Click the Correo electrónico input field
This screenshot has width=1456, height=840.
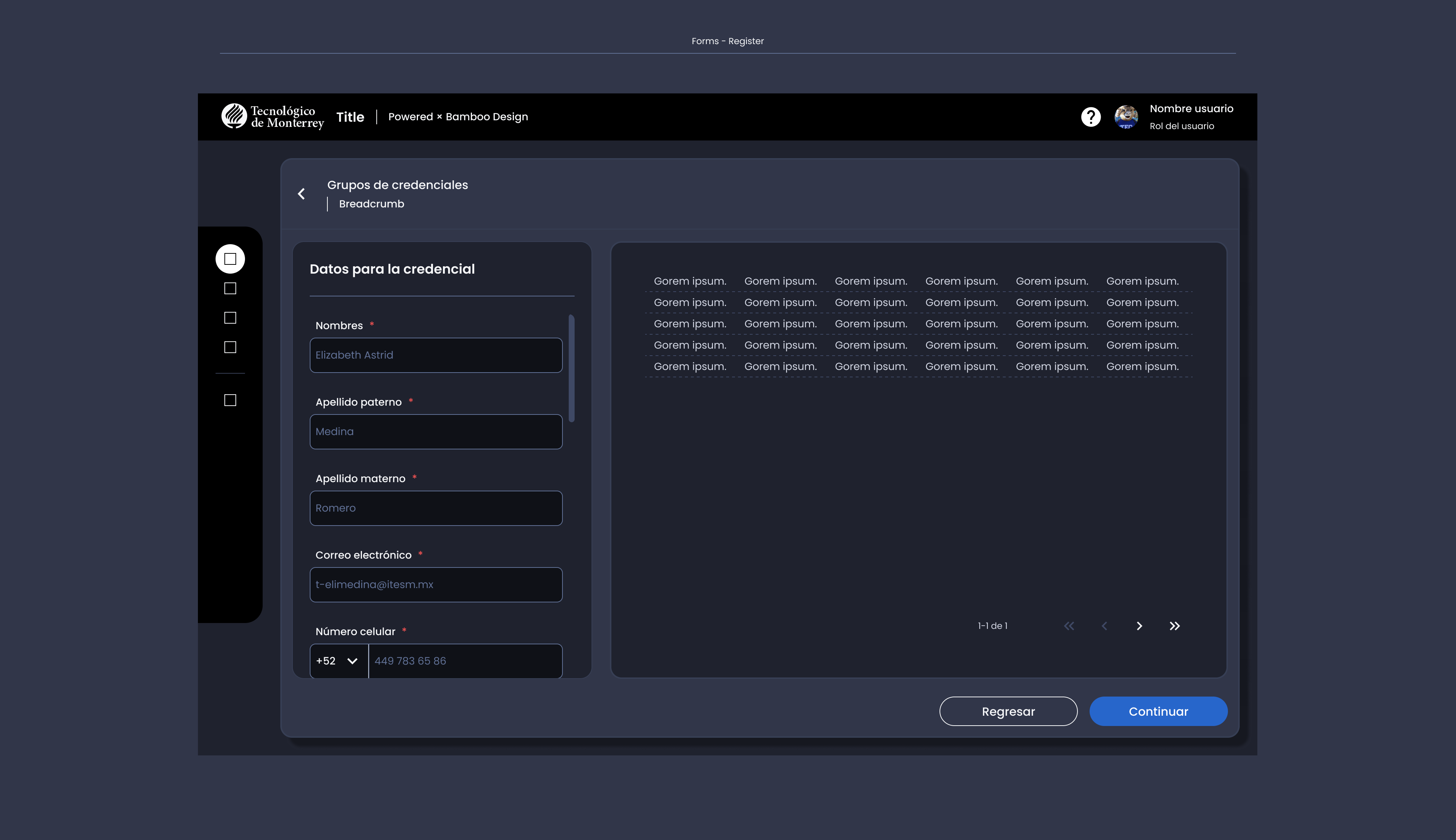click(436, 584)
